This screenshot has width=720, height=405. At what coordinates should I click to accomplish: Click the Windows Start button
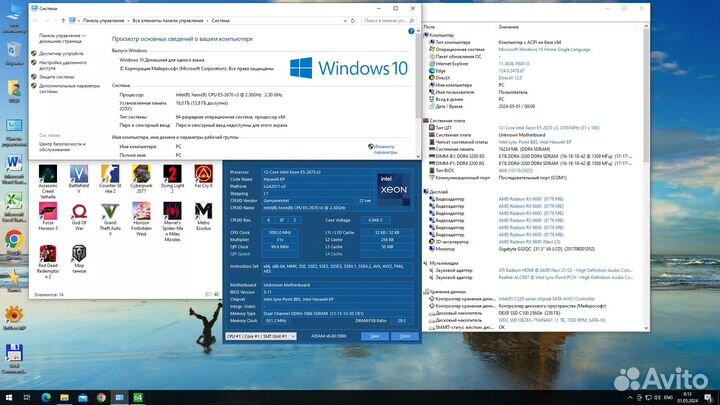pyautogui.click(x=8, y=397)
